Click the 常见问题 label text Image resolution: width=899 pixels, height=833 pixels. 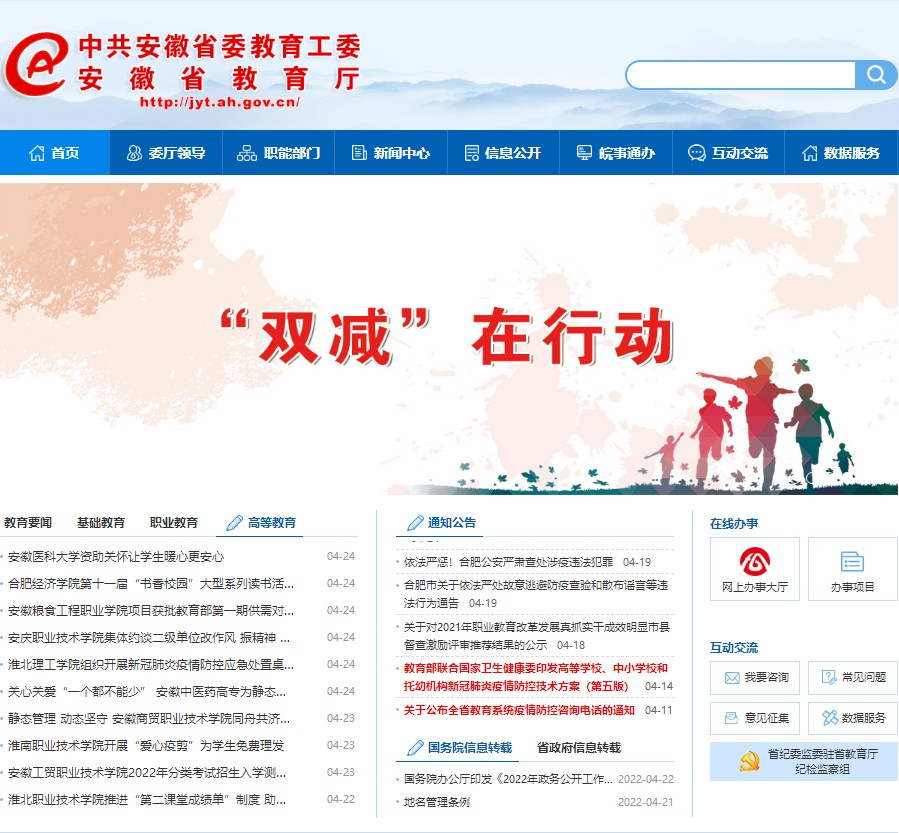click(x=864, y=677)
